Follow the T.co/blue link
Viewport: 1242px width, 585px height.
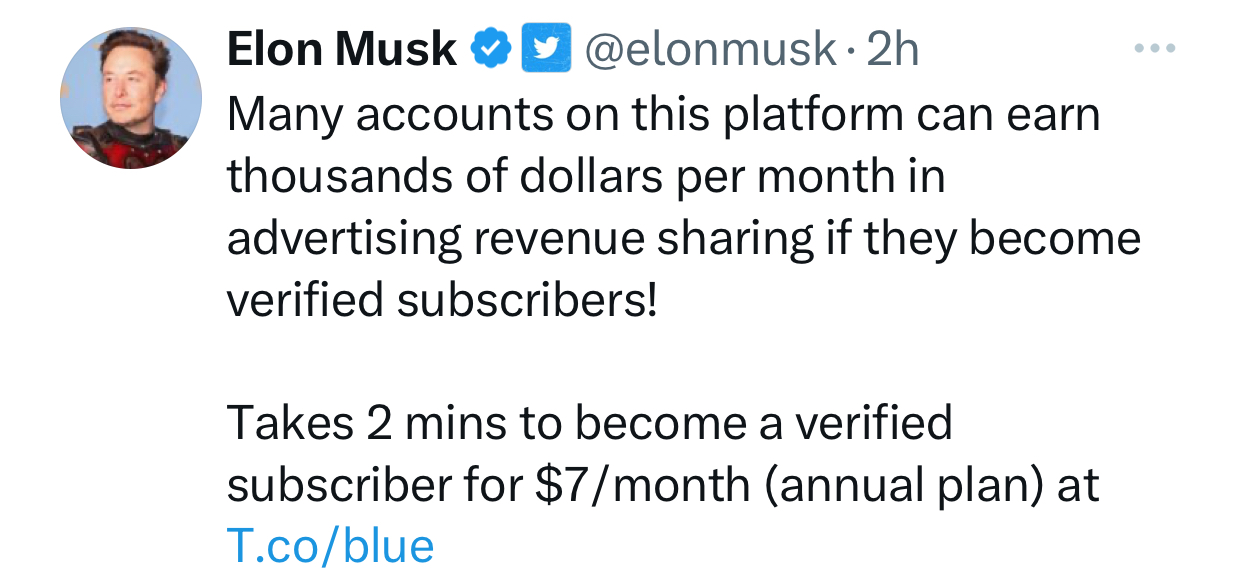click(331, 546)
